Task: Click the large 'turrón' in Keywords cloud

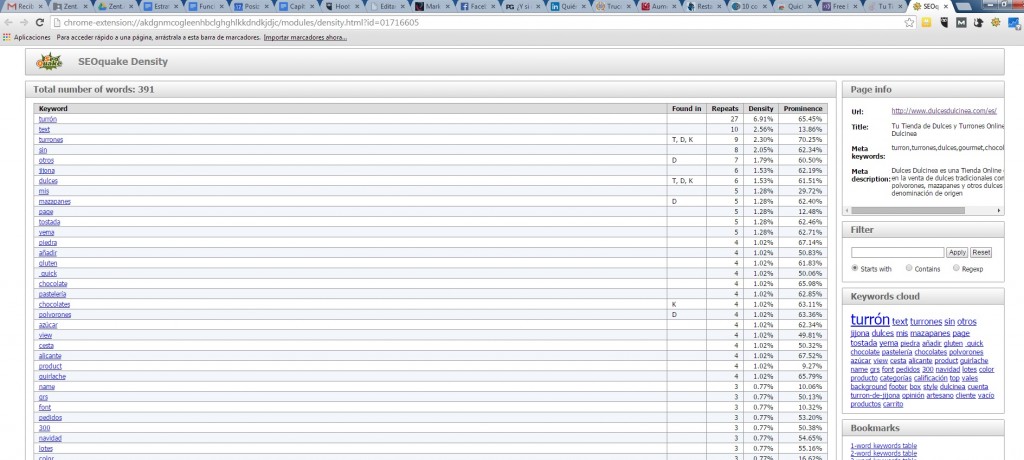Action: [x=870, y=320]
